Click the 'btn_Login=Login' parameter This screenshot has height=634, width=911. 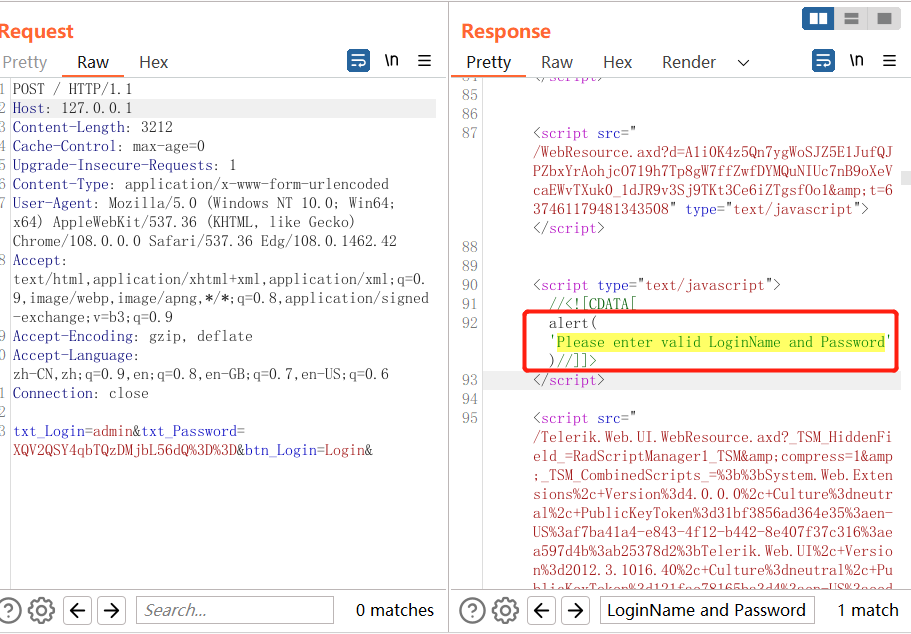pyautogui.click(x=304, y=450)
